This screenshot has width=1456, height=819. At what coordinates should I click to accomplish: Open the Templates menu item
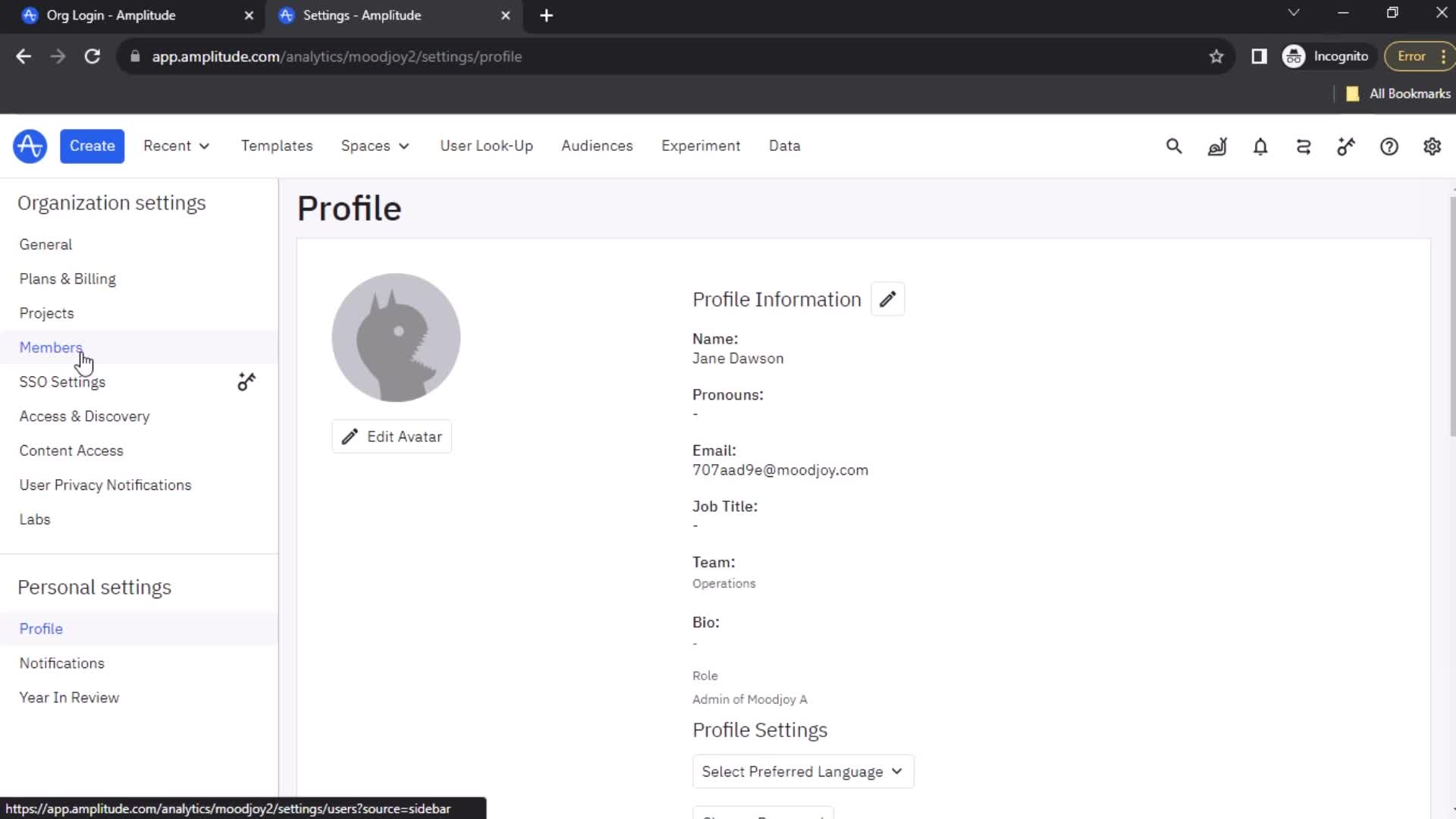tap(277, 146)
